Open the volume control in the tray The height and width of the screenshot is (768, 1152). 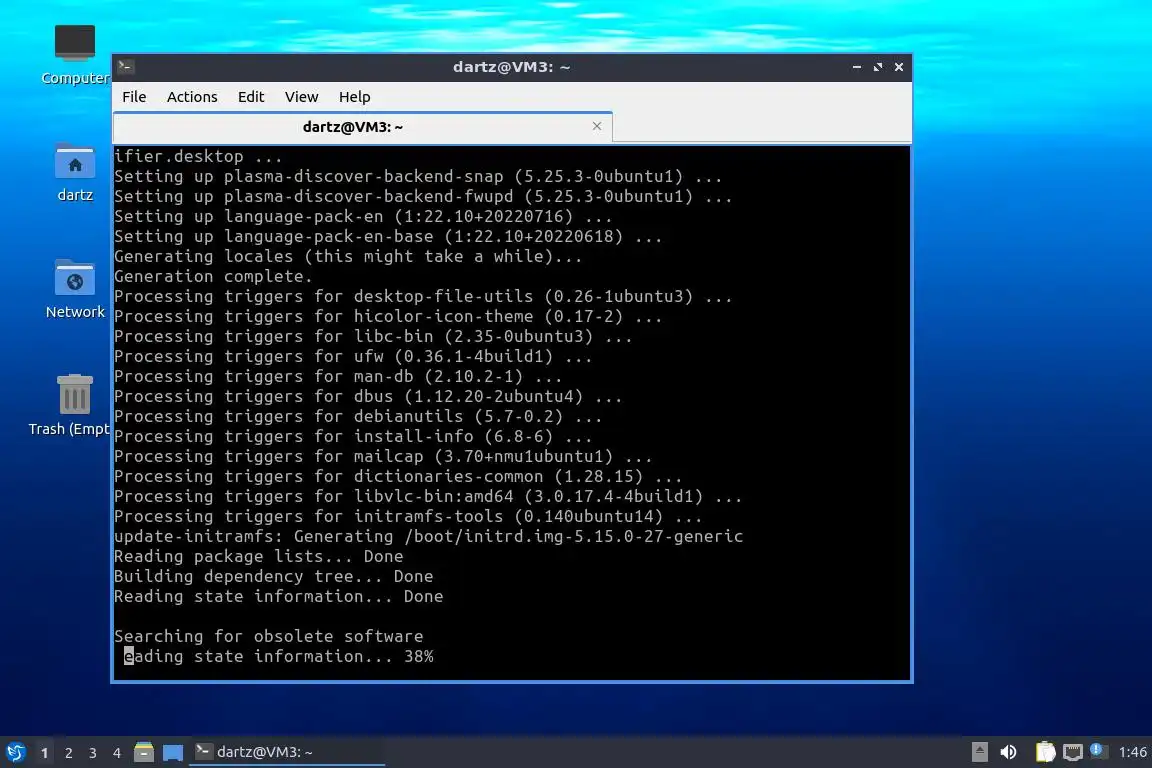pyautogui.click(x=1008, y=752)
